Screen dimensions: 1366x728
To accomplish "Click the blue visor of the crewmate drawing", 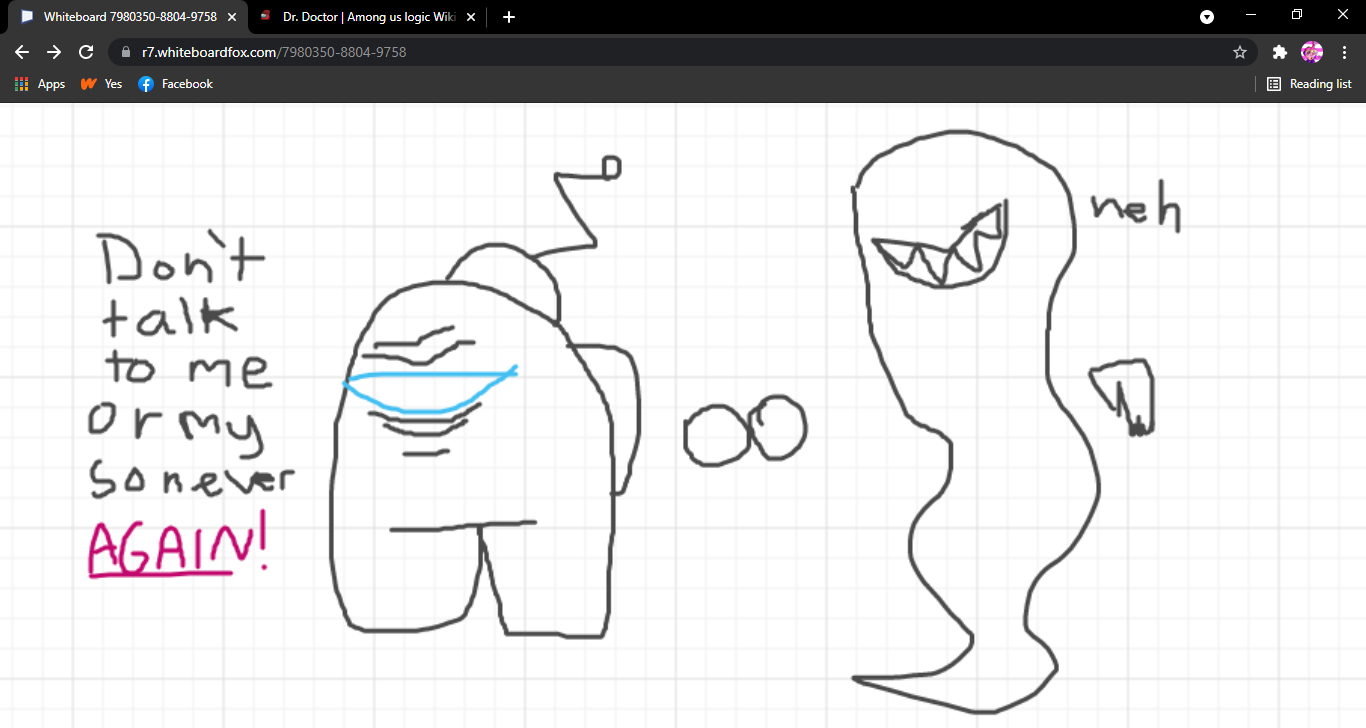I will (430, 389).
